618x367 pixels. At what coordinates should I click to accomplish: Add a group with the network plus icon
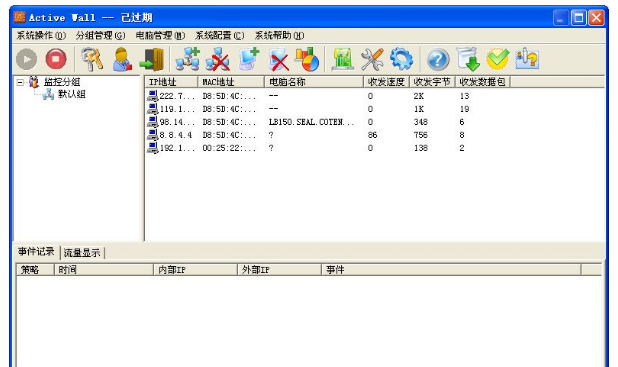click(x=188, y=59)
